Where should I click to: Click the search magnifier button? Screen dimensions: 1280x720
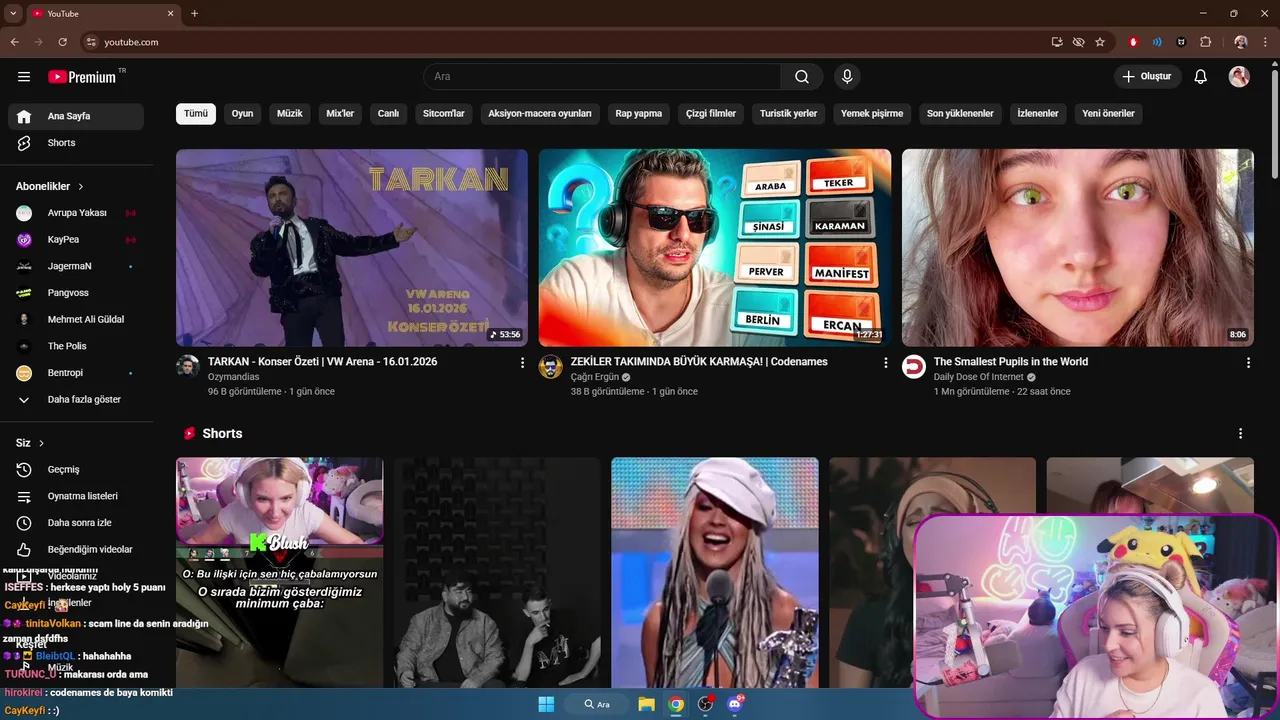pos(802,77)
